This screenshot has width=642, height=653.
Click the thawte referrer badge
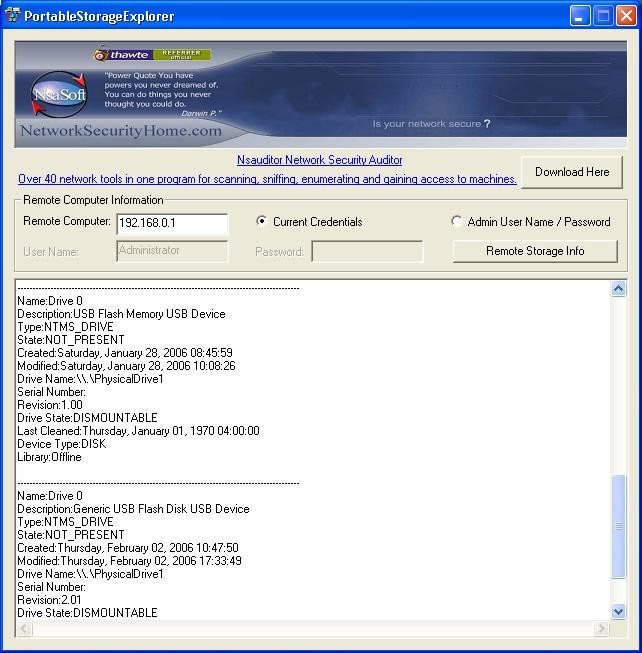pyautogui.click(x=152, y=55)
